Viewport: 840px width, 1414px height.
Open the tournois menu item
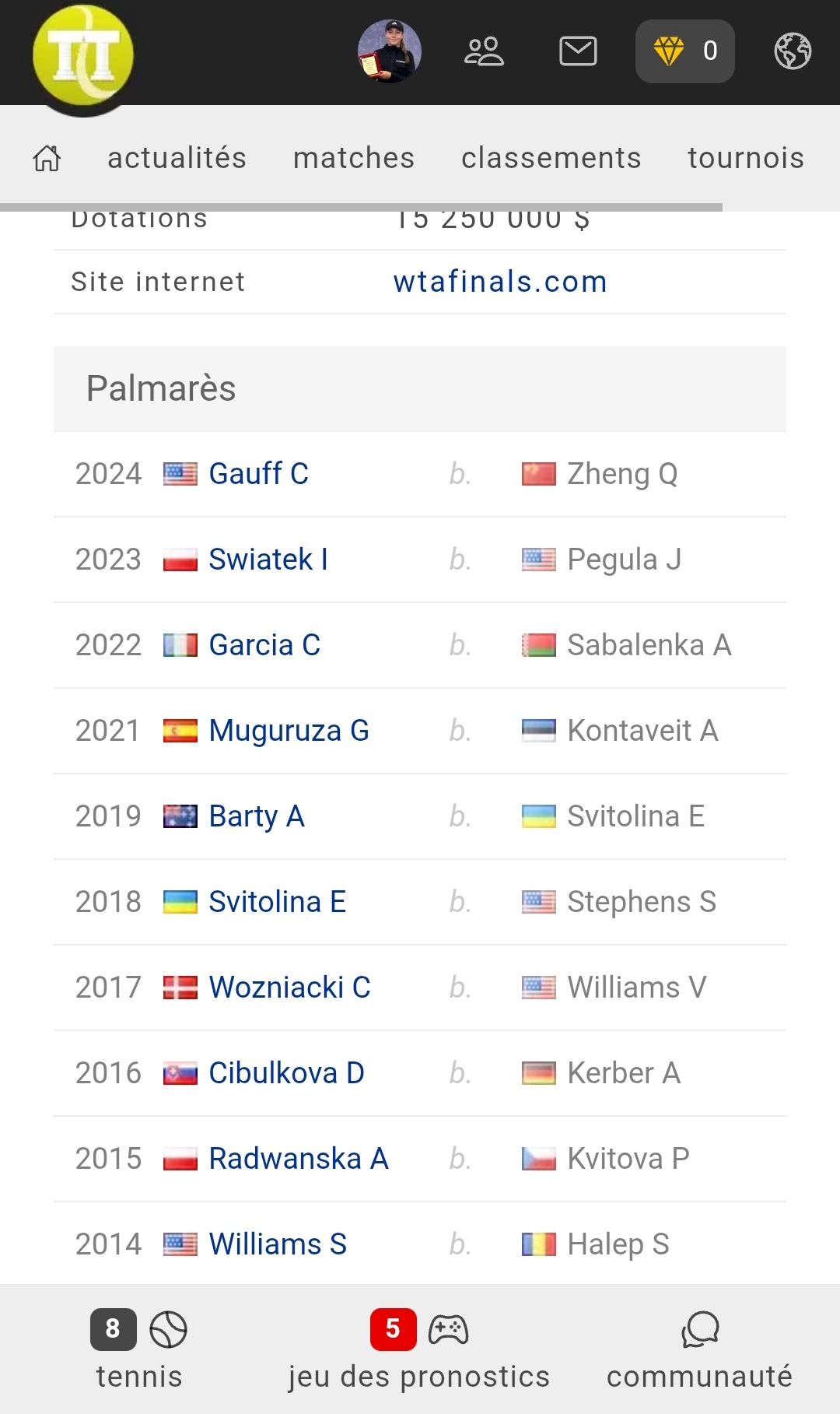coord(746,158)
